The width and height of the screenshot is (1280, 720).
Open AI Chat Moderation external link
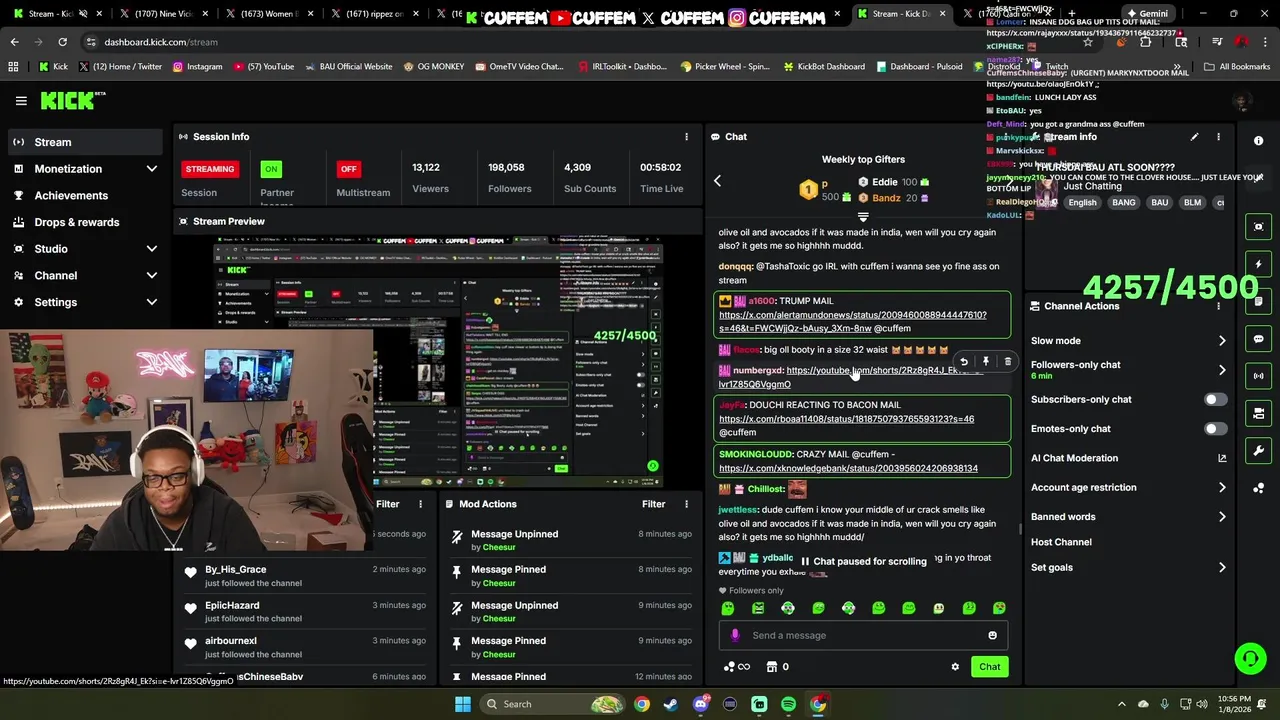tap(1222, 458)
